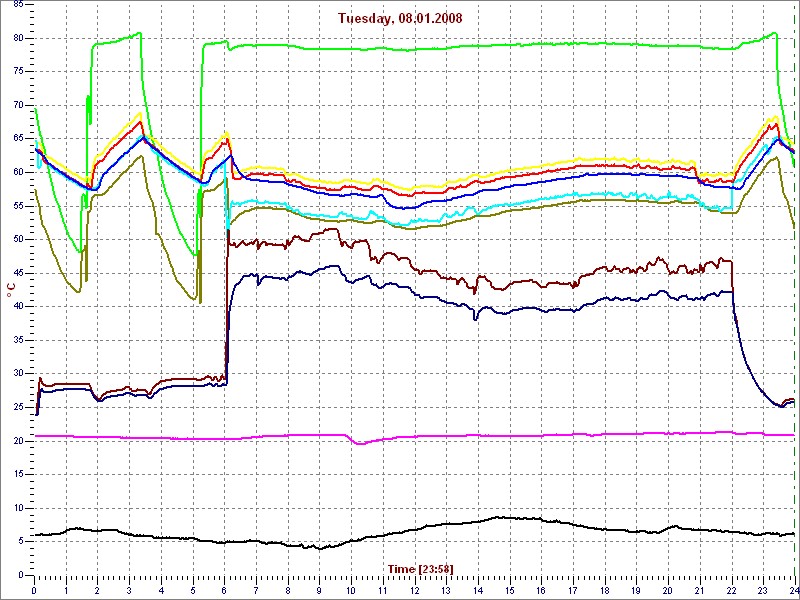Click the "Time [23:58]" axis caption
Viewport: 800px width, 600px height.
point(420,569)
